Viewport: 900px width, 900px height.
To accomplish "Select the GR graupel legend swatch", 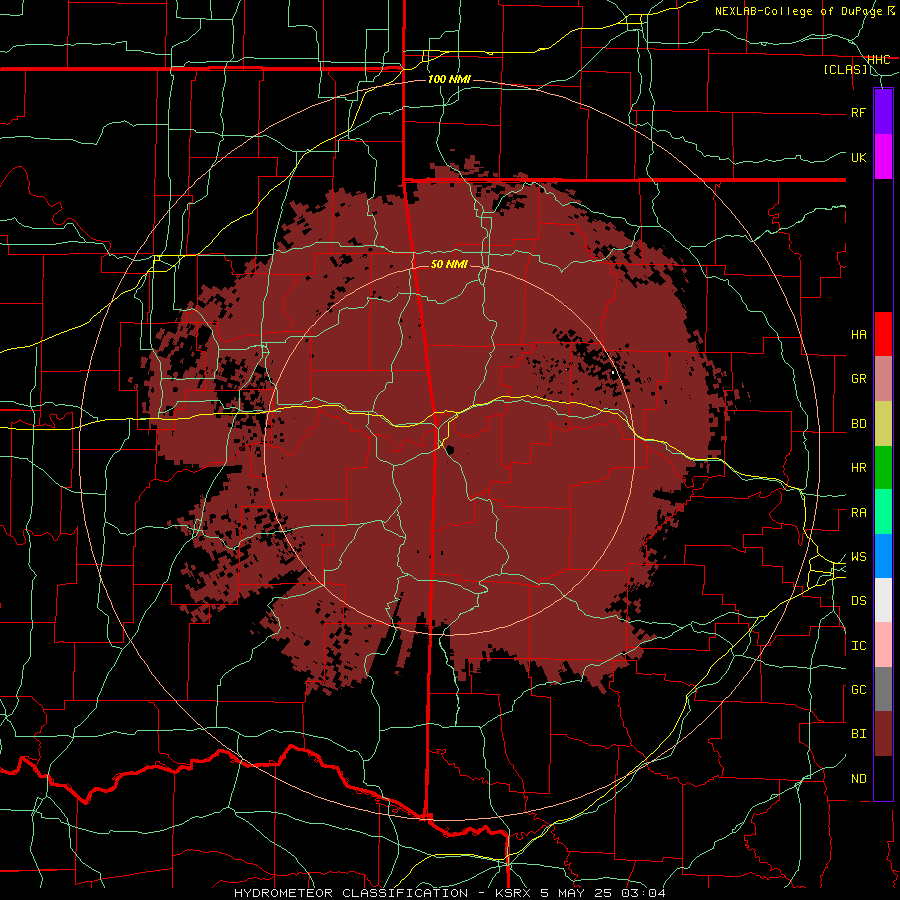I will tap(883, 379).
